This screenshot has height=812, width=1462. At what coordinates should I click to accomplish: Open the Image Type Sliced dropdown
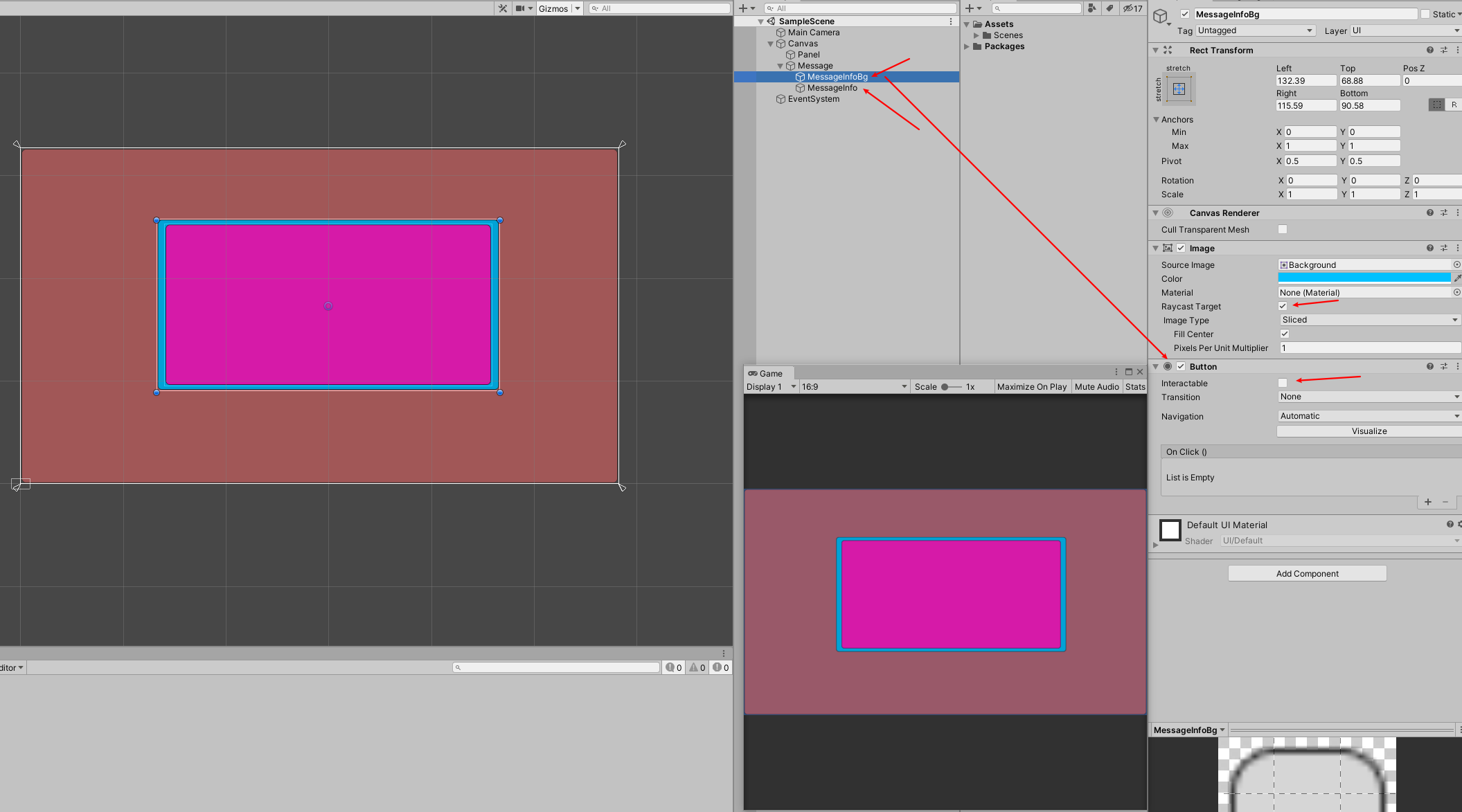[1369, 320]
